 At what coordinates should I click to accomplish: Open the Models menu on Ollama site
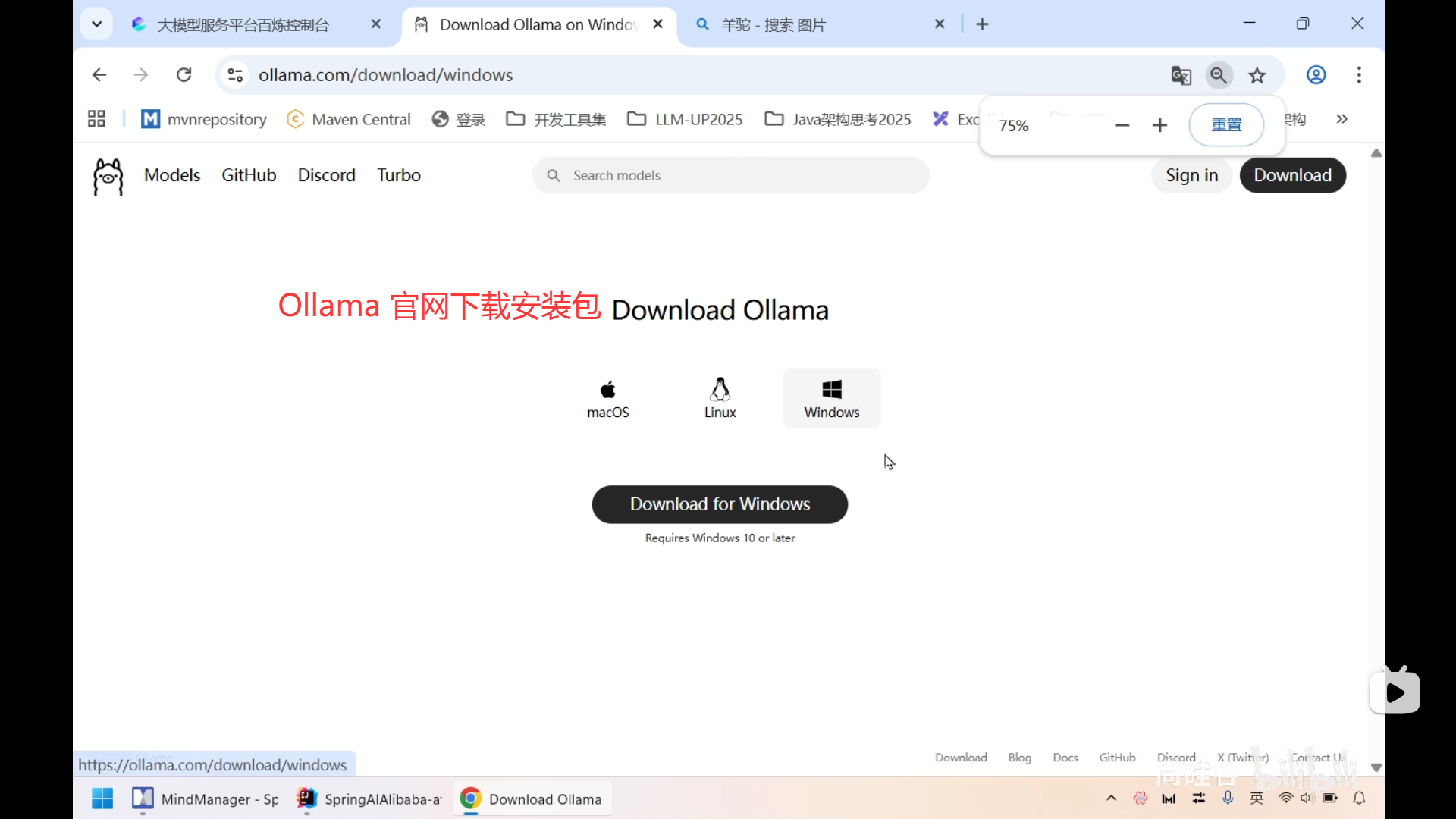click(171, 175)
